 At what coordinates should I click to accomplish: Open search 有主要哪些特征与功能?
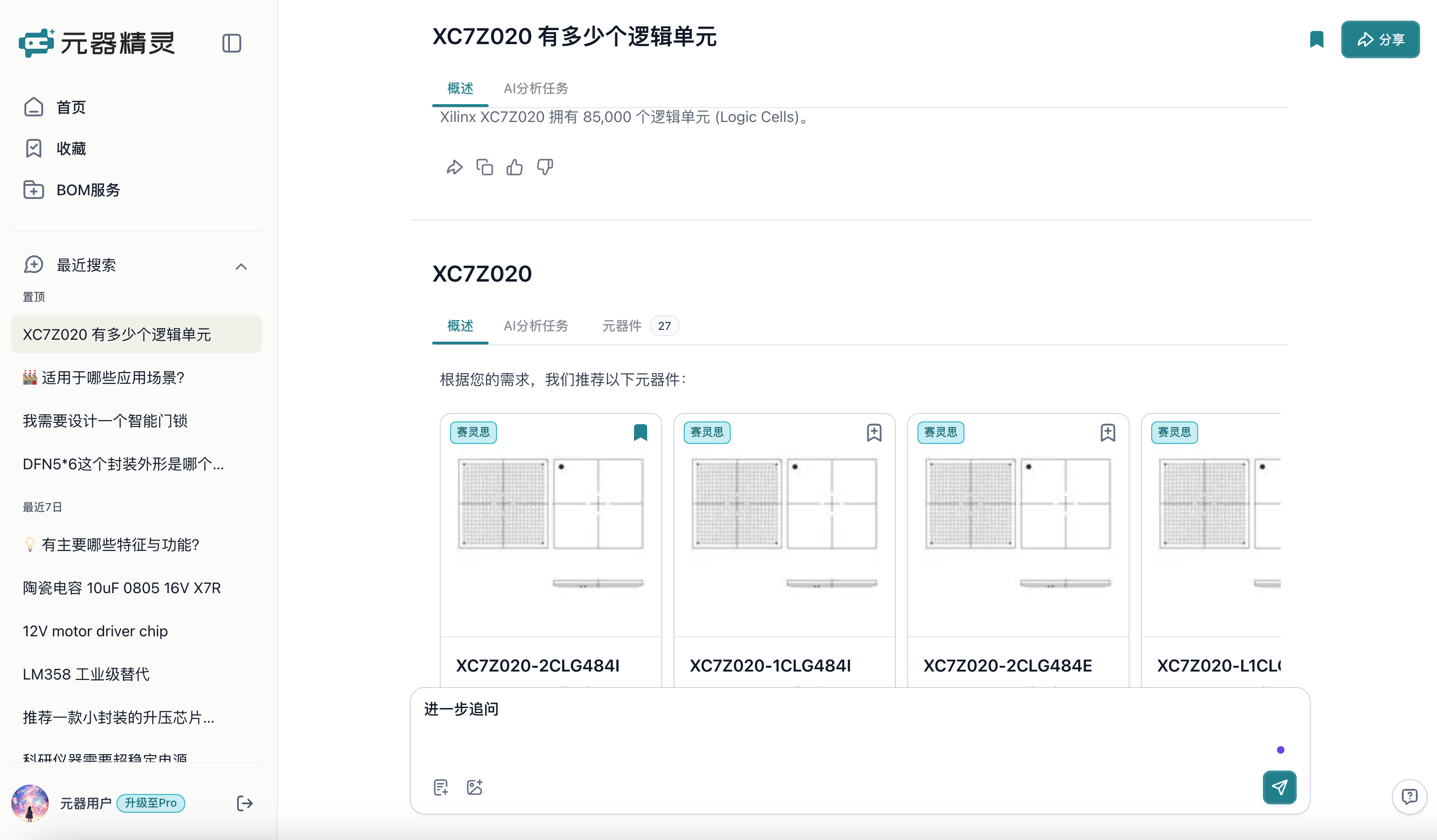136,545
